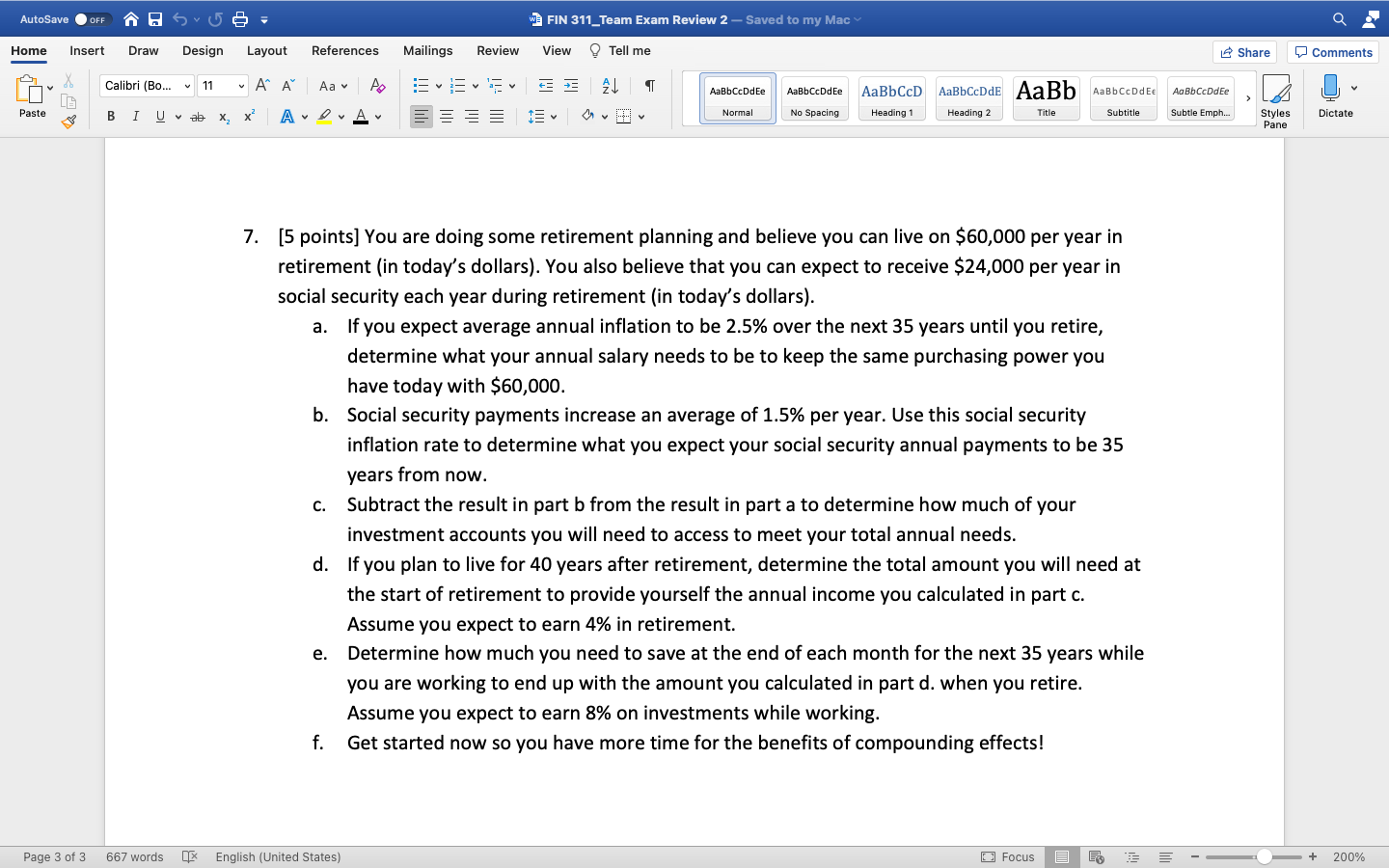Click the Share button
This screenshot has height=868, width=1389.
1244,52
